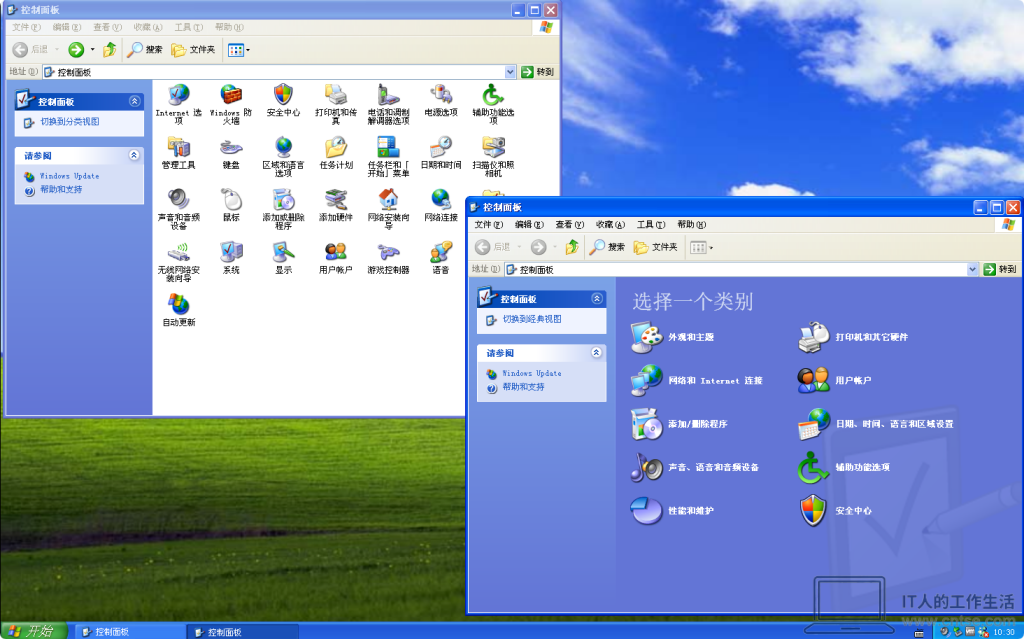Open 电源选项 icon
This screenshot has height=639, width=1024.
pos(441,100)
